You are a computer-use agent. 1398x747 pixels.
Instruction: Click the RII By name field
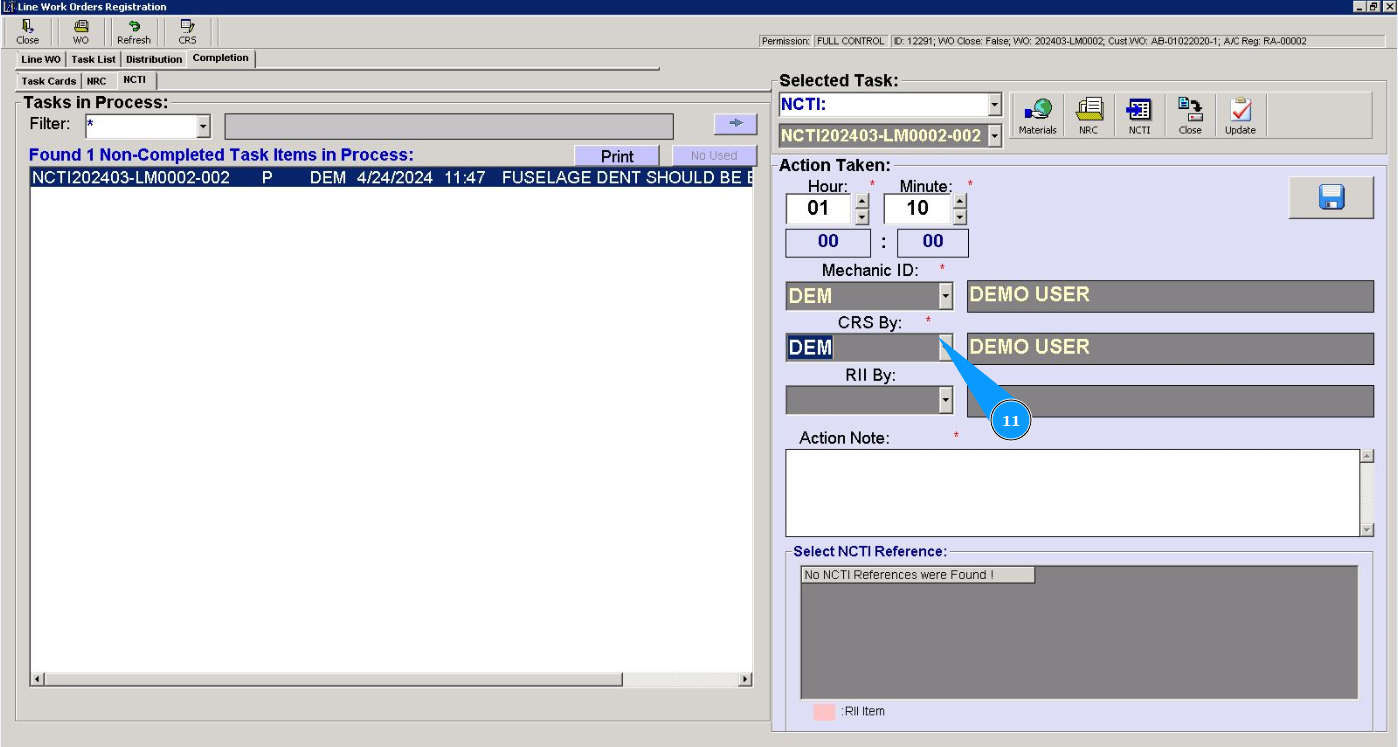point(1170,401)
